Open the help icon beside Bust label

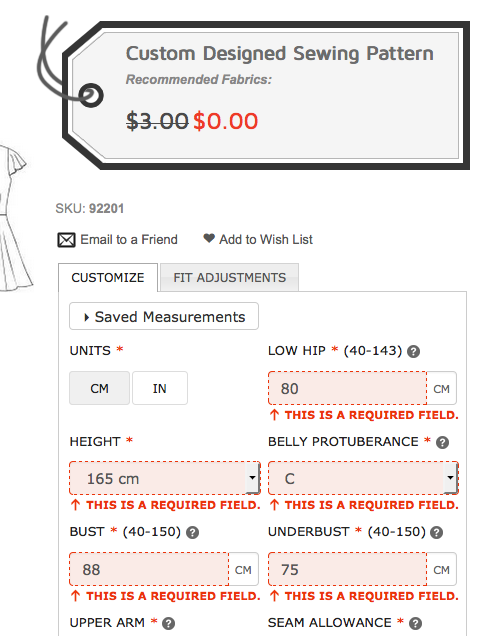[192, 532]
